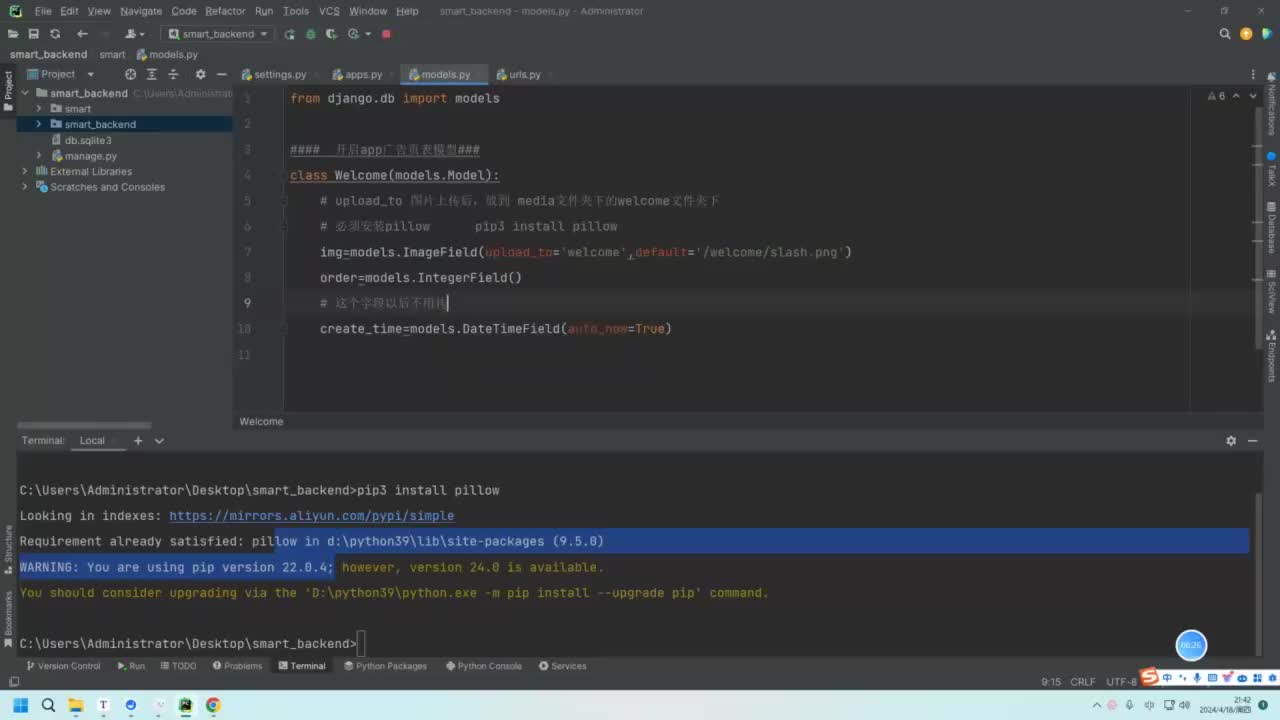Toggle the Structure tool window
Viewport: 1280px width, 720px height.
pos(8,548)
